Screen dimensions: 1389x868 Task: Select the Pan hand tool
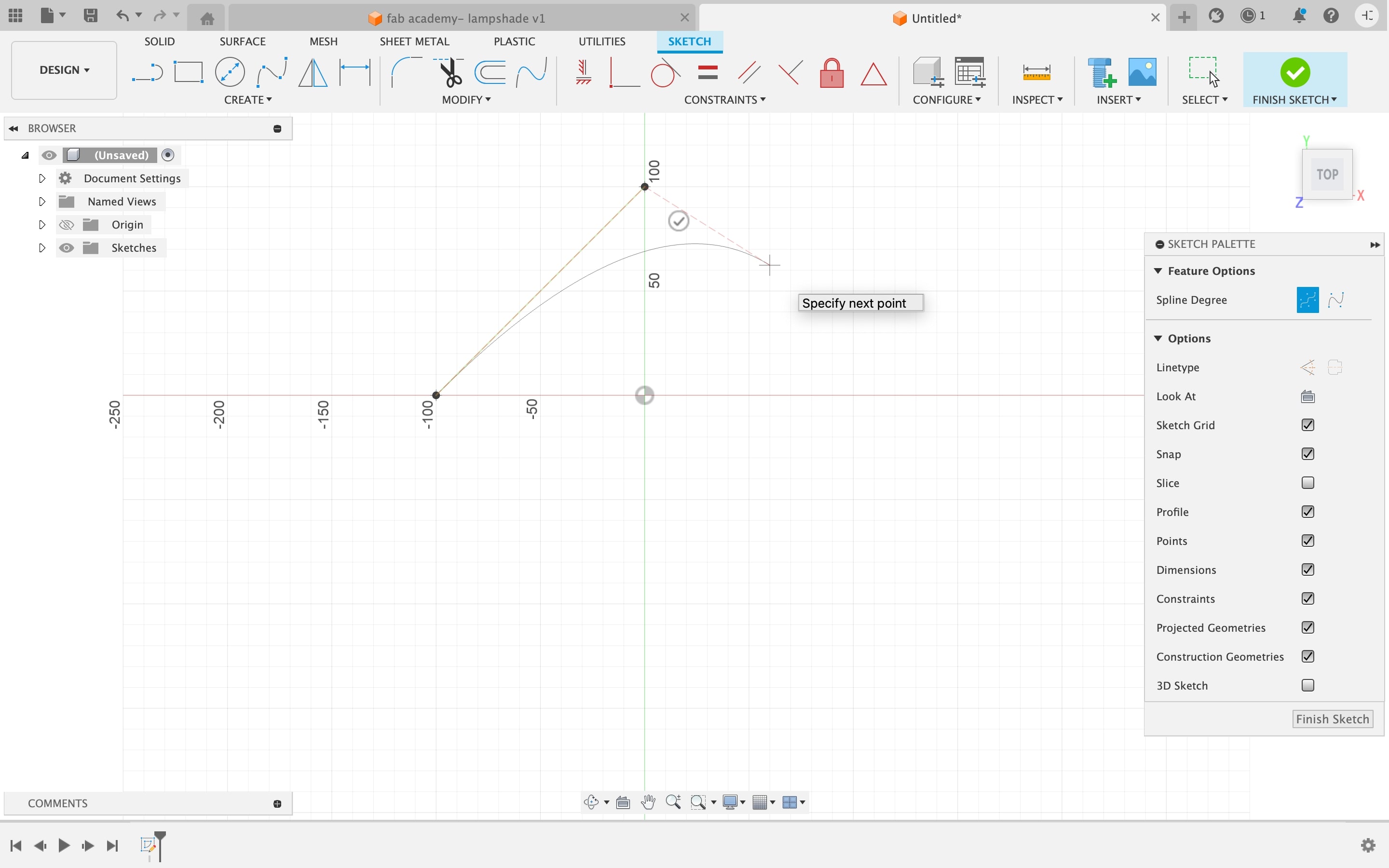coord(648,802)
